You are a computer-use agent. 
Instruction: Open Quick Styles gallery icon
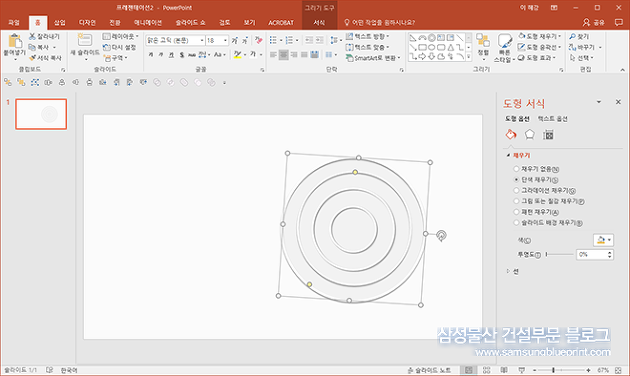[504, 41]
